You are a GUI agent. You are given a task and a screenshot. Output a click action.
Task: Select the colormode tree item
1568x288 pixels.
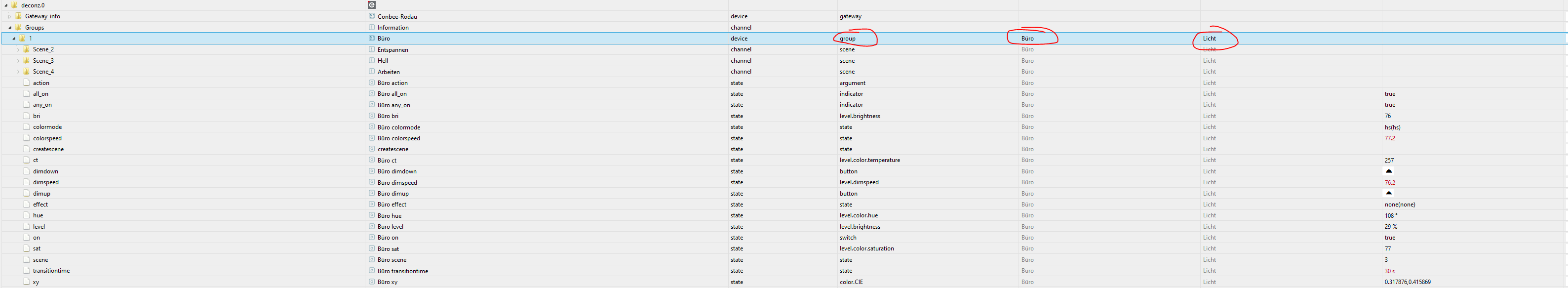coord(47,127)
